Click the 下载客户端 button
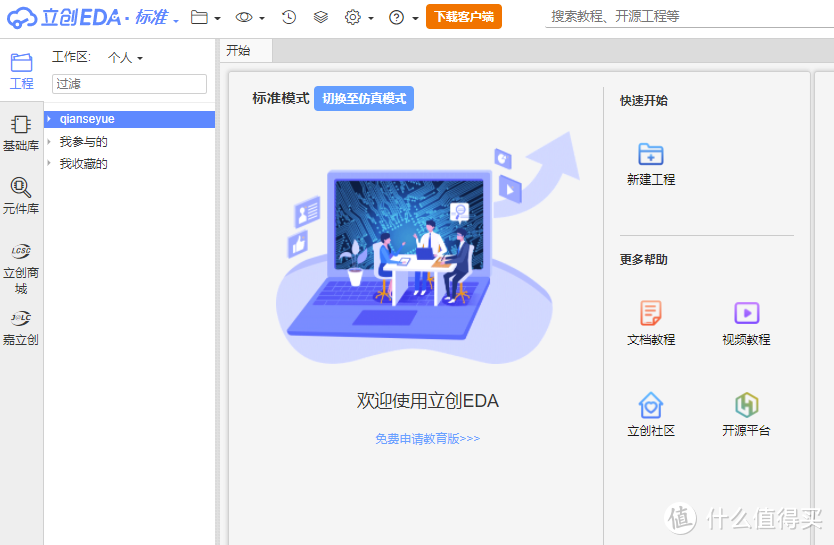This screenshot has width=834, height=545. coord(464,17)
